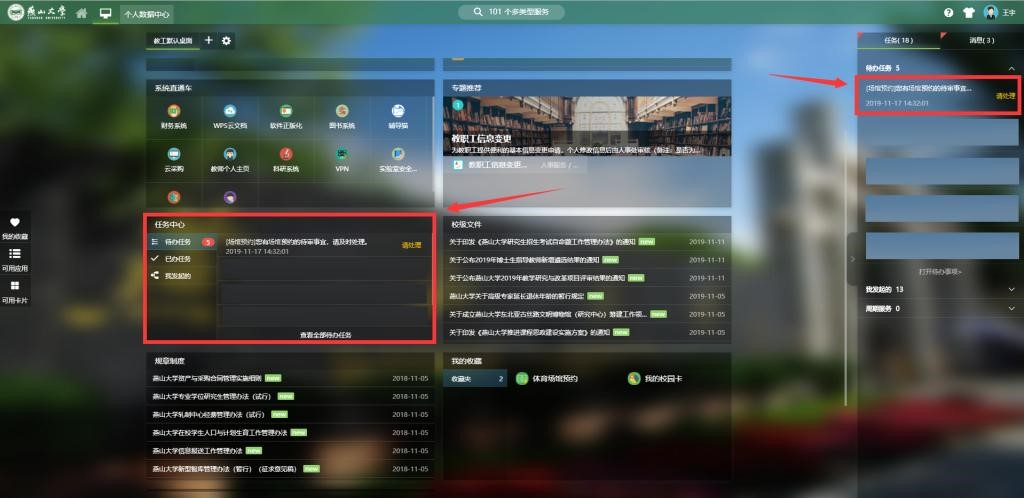Switch to the 消息(3) tab

pos(981,40)
